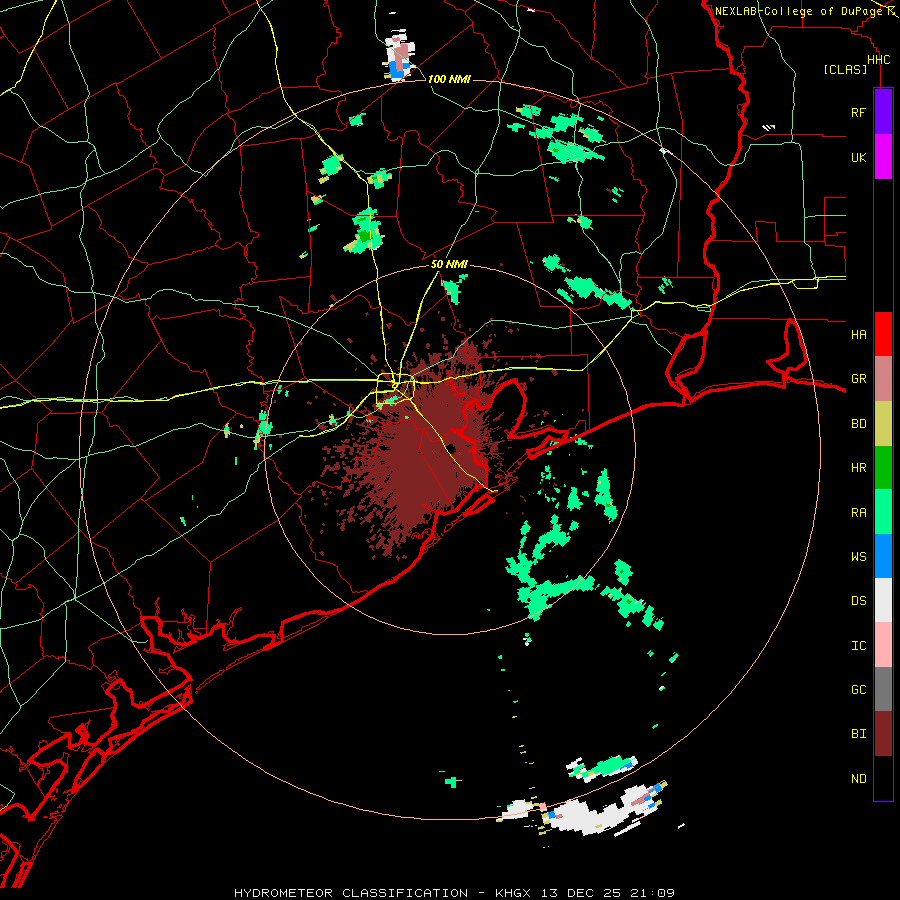Click the ND legend label
The image size is (900, 900).
click(858, 779)
